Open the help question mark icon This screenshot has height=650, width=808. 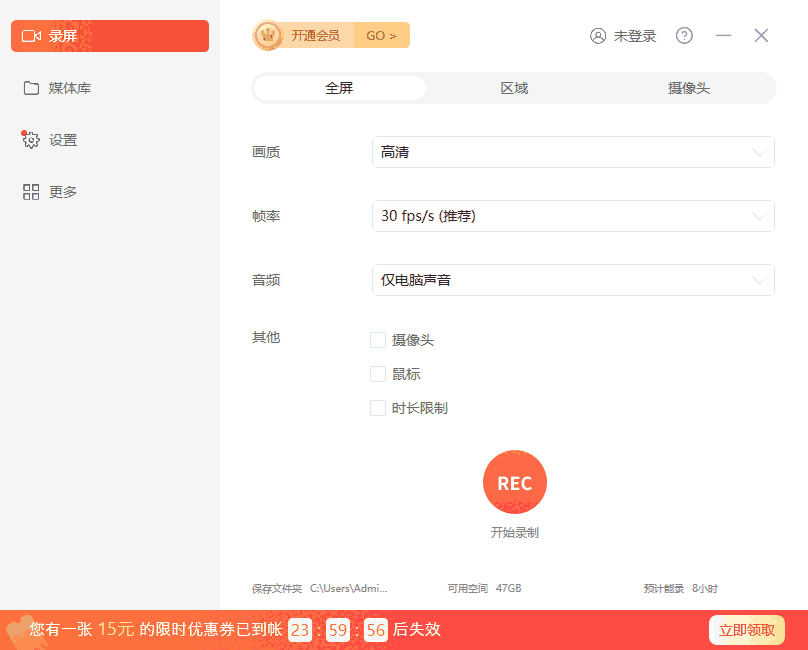(684, 35)
